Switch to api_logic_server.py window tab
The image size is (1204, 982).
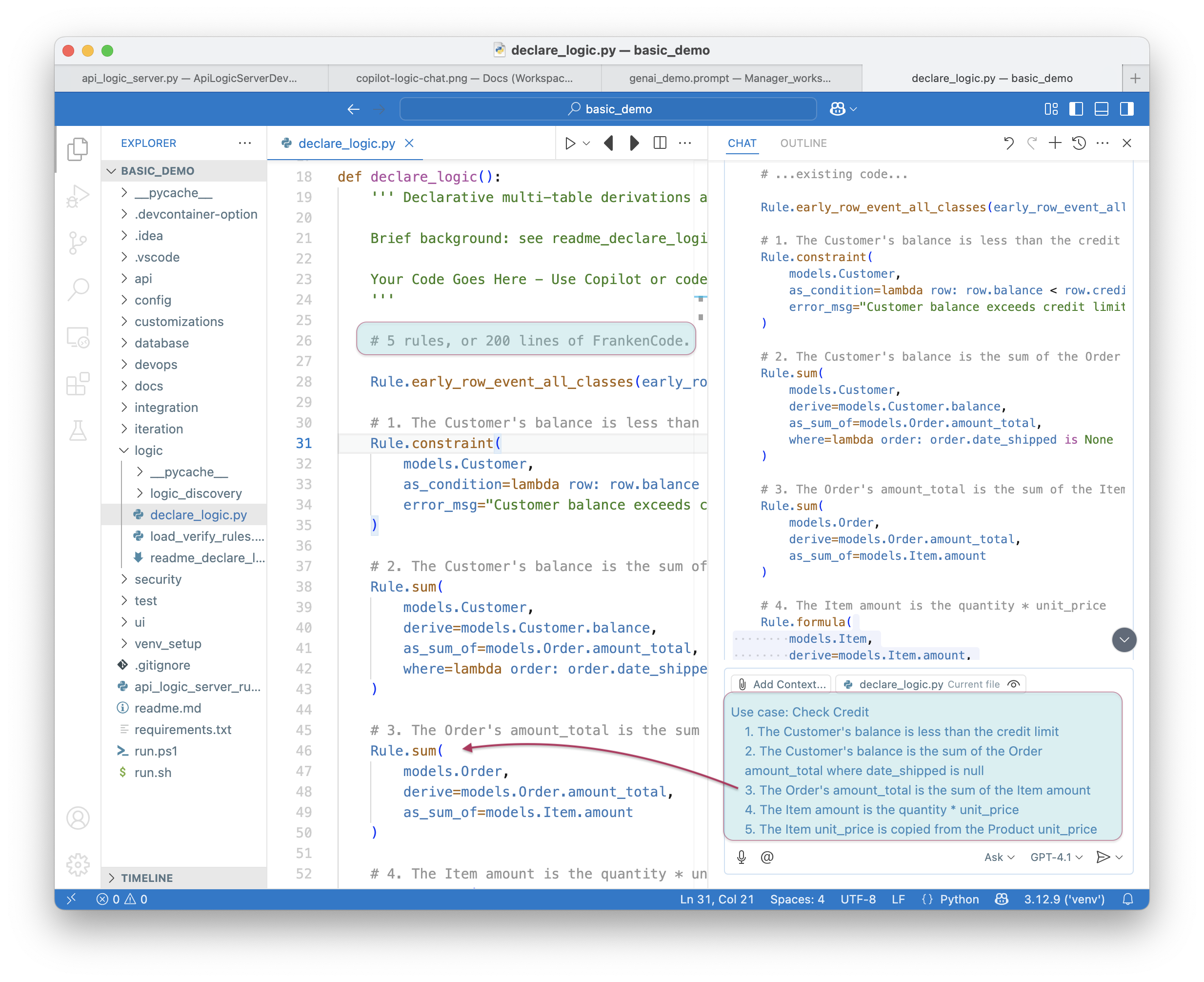(191, 78)
